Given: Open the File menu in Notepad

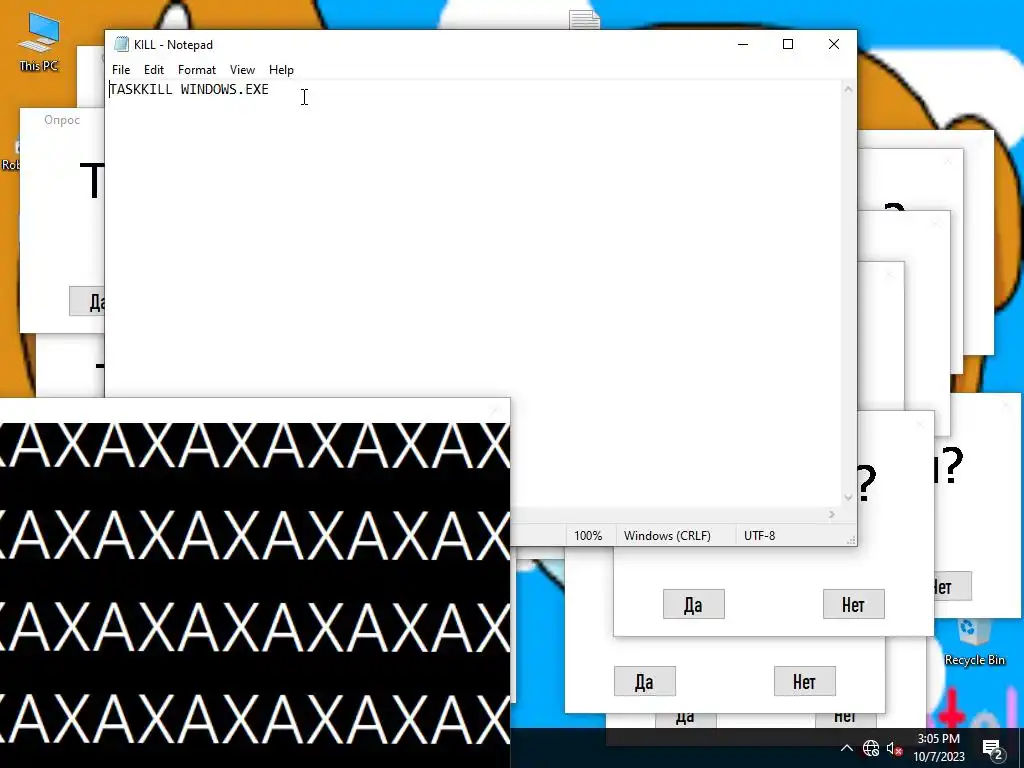Looking at the screenshot, I should [x=121, y=70].
